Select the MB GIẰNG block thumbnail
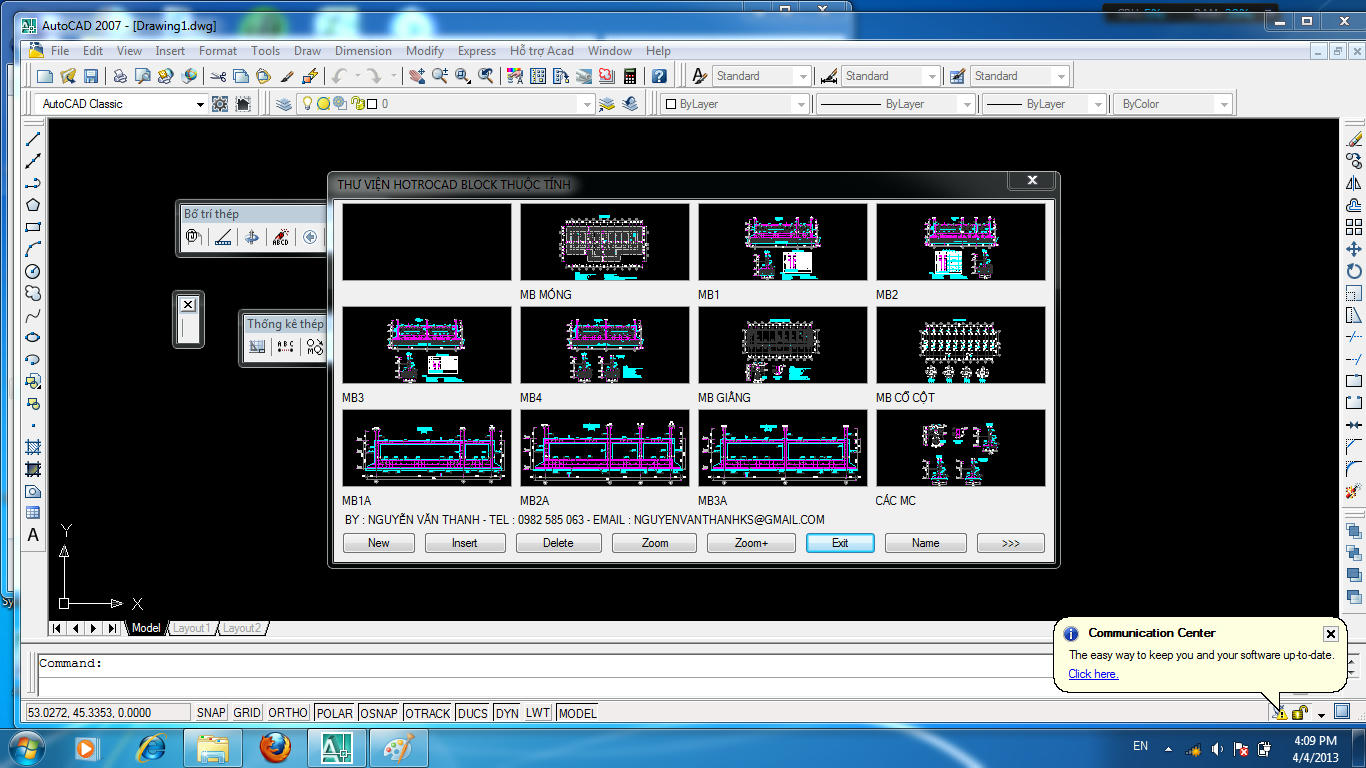This screenshot has height=768, width=1366. [x=783, y=345]
